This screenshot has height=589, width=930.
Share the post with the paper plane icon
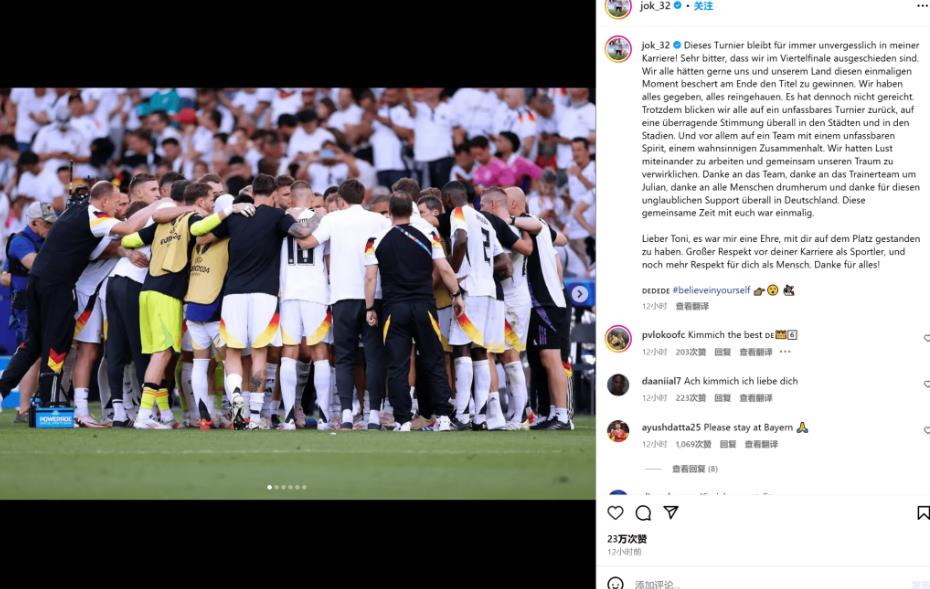tap(671, 512)
